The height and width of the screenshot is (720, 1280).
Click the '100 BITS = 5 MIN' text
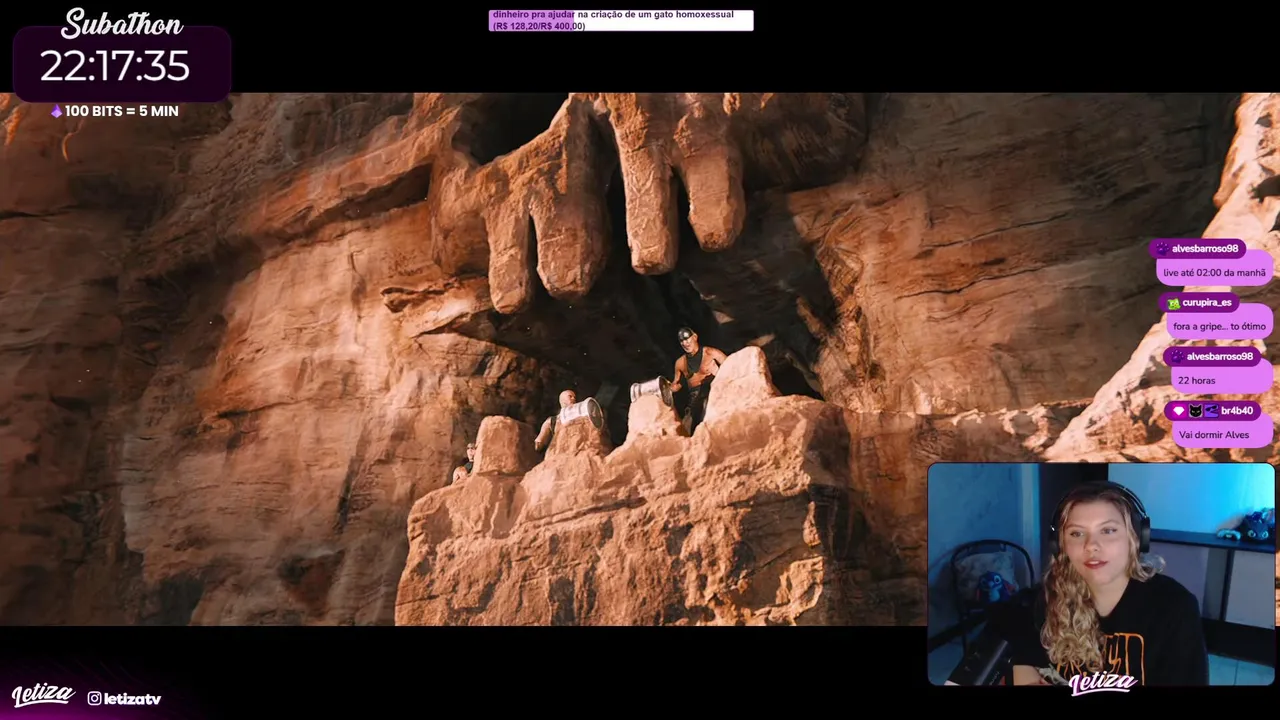121,111
